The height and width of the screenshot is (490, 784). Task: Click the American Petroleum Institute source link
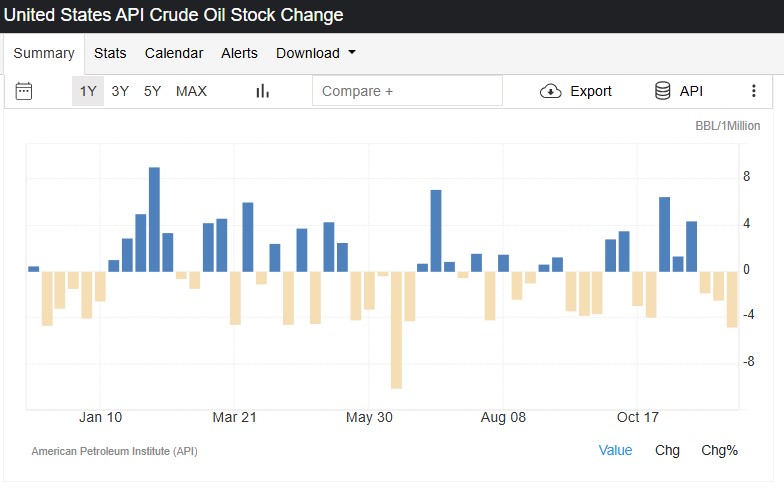[x=114, y=451]
